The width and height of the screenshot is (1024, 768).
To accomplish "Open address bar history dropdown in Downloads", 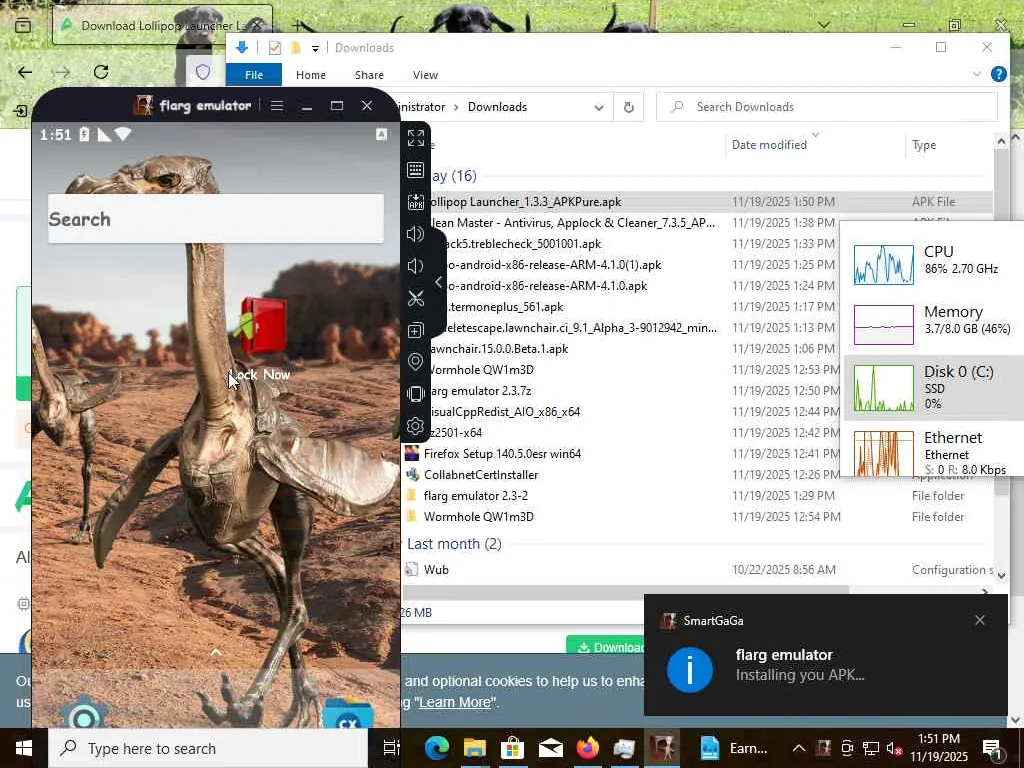I will (599, 107).
